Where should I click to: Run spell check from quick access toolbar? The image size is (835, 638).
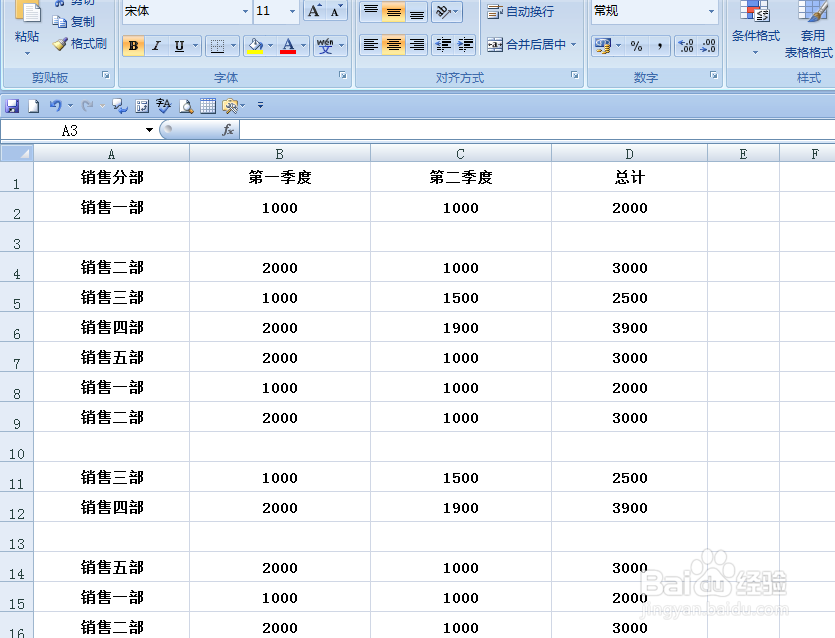tap(163, 105)
